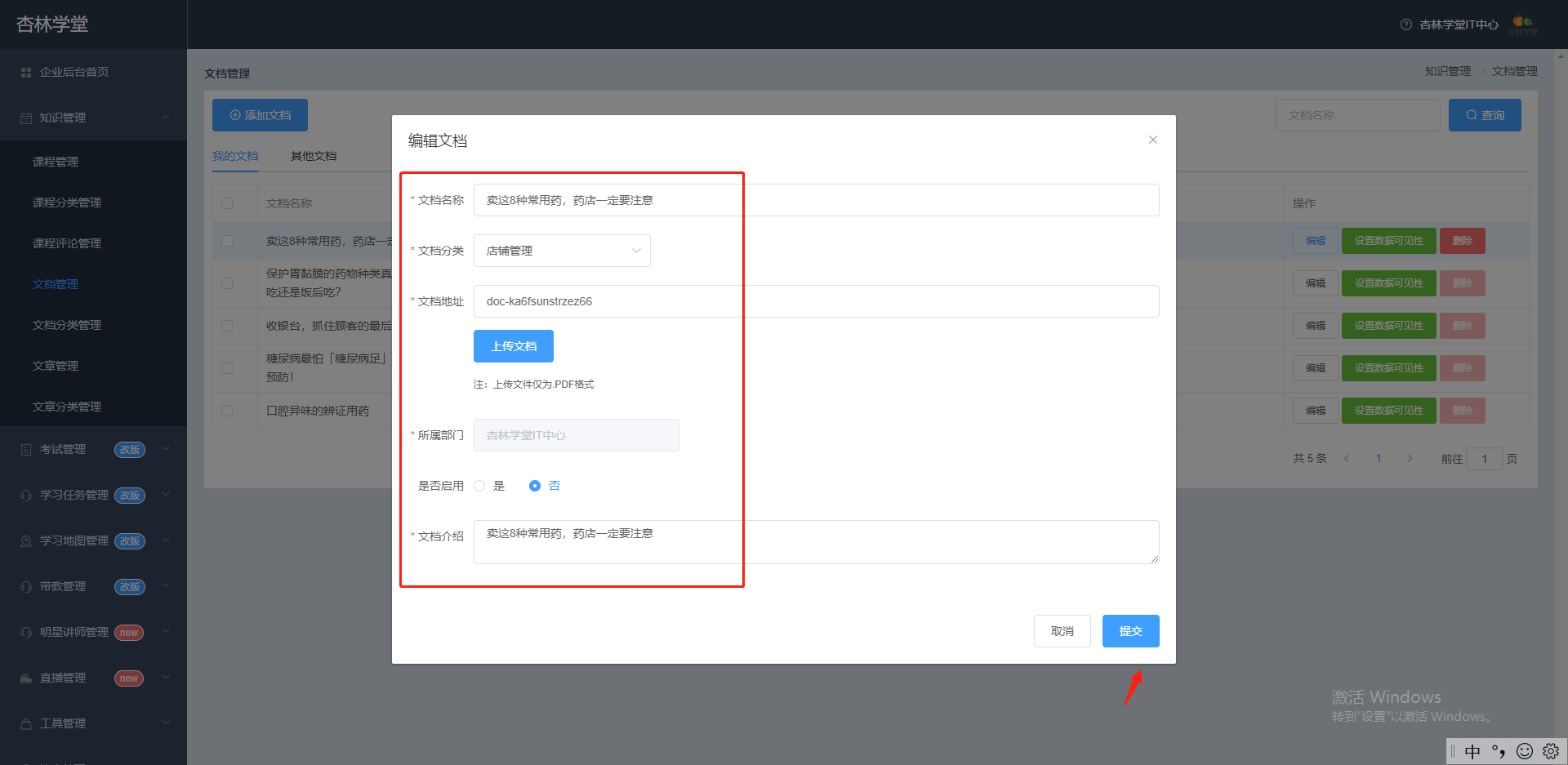Image resolution: width=1568 pixels, height=765 pixels.
Task: Click the 明星讲师管理 sidebar icon
Action: tap(26, 633)
